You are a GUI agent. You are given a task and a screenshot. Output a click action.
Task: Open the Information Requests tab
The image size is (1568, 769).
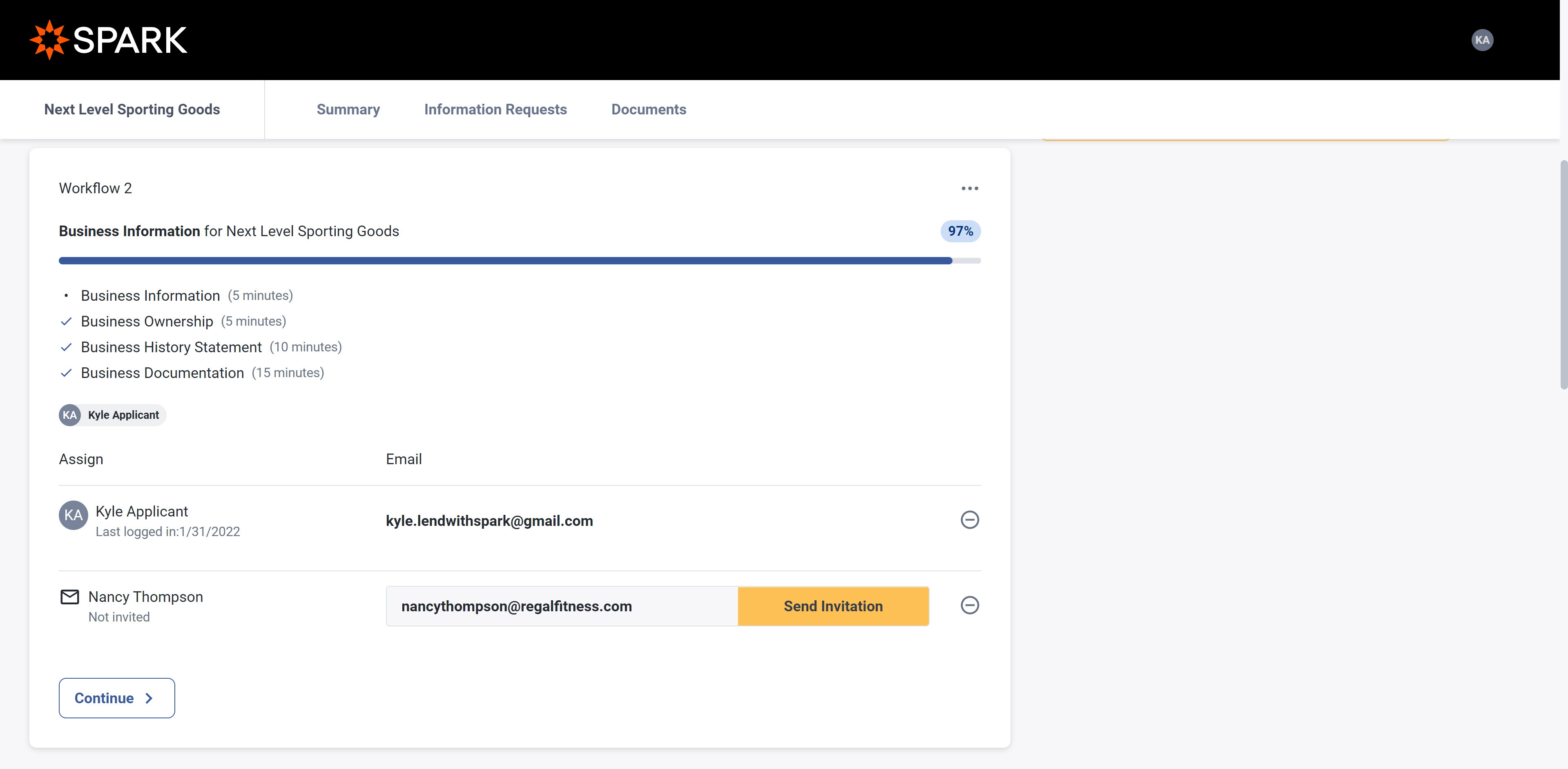pyautogui.click(x=495, y=110)
